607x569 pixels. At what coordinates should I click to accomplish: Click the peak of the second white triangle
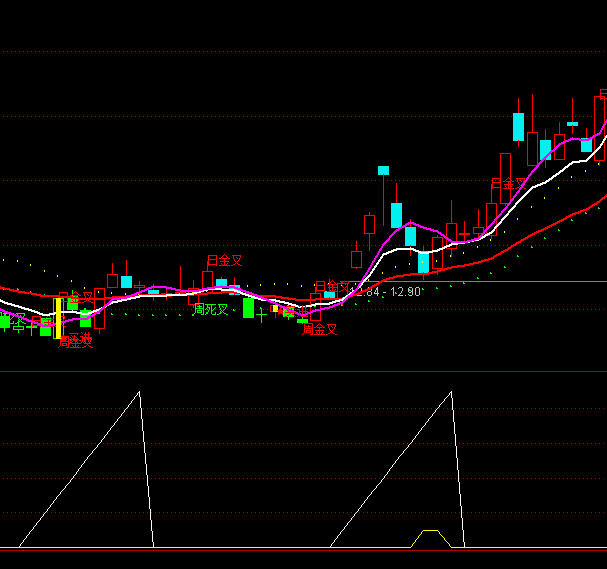click(450, 392)
